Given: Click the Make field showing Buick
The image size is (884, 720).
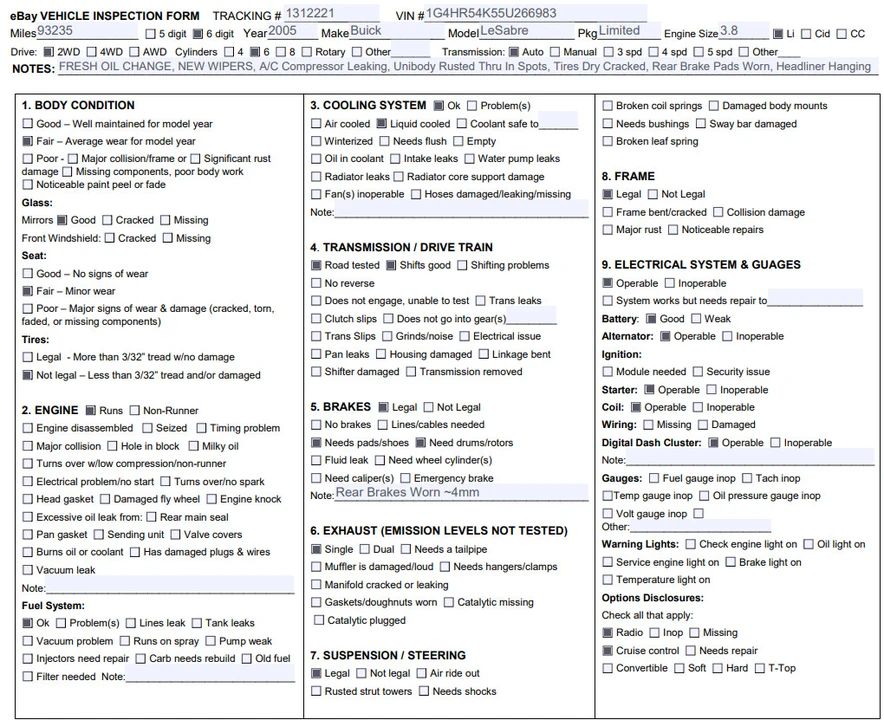Looking at the screenshot, I should coord(397,31).
